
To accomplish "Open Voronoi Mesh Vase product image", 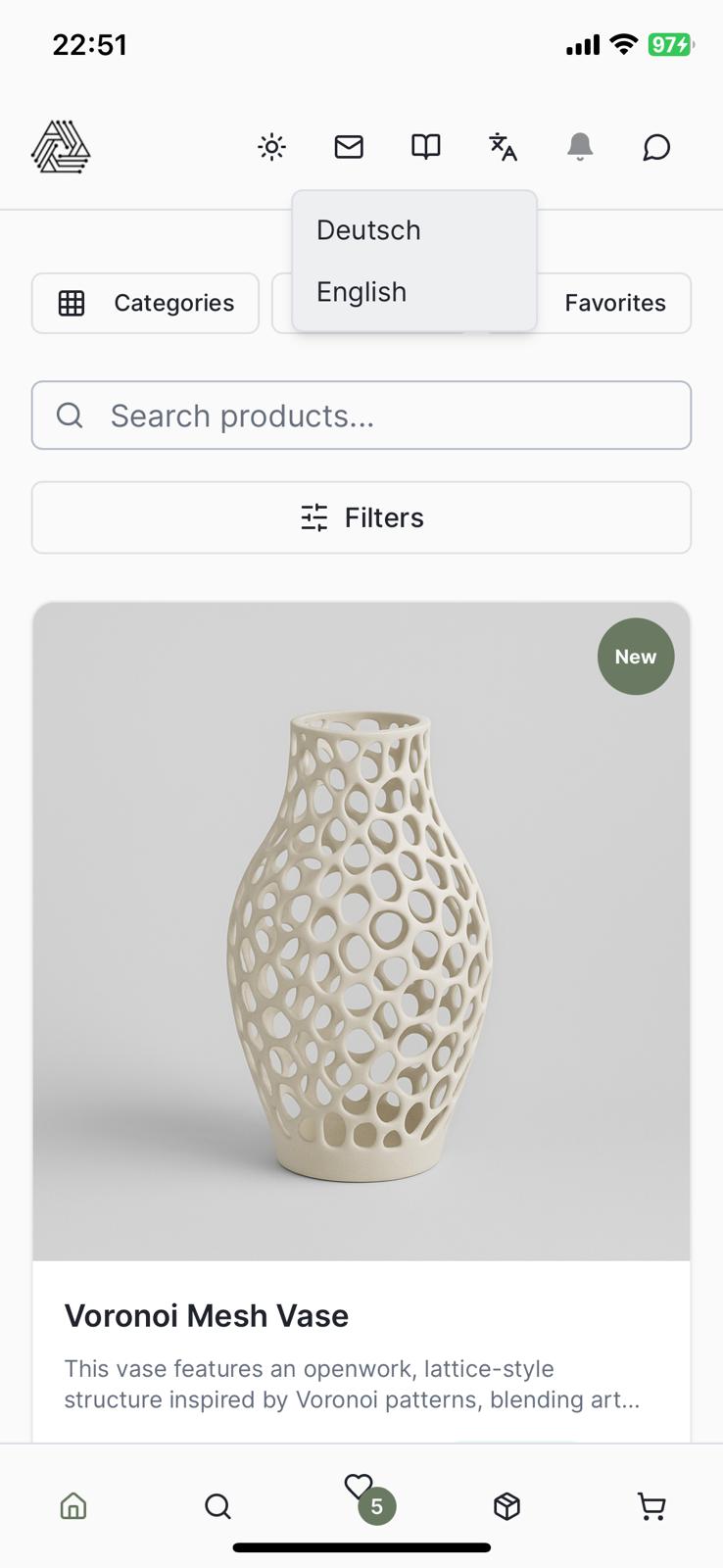I will pyautogui.click(x=361, y=931).
